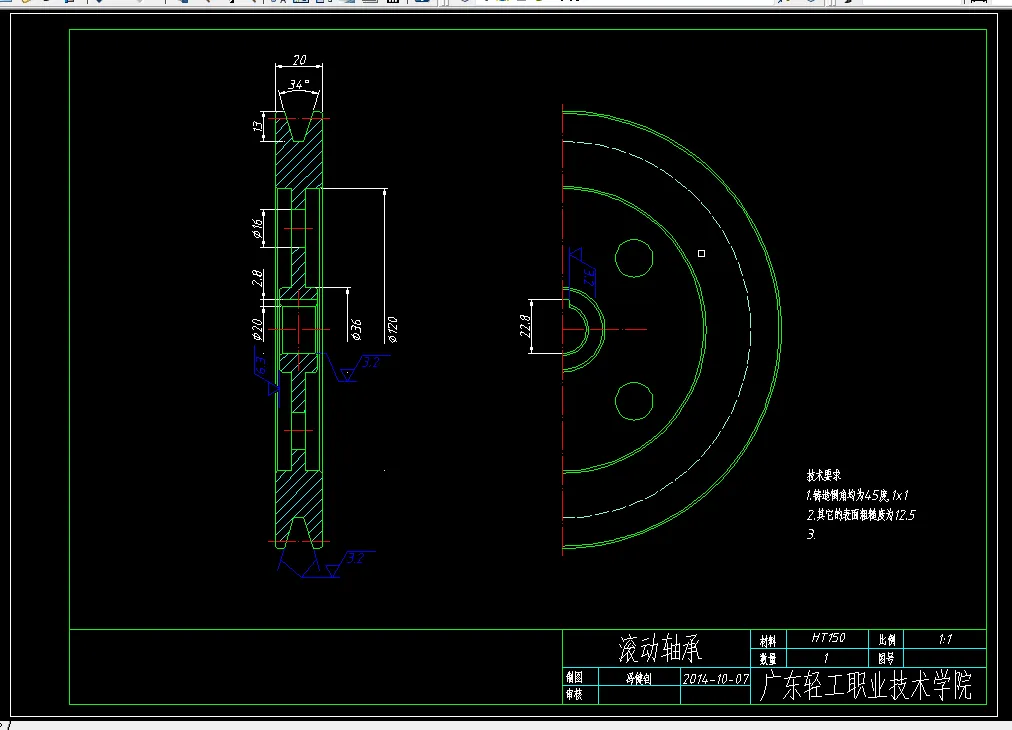
Task: Pick the 22.8 keyway dimension text
Action: click(x=525, y=327)
